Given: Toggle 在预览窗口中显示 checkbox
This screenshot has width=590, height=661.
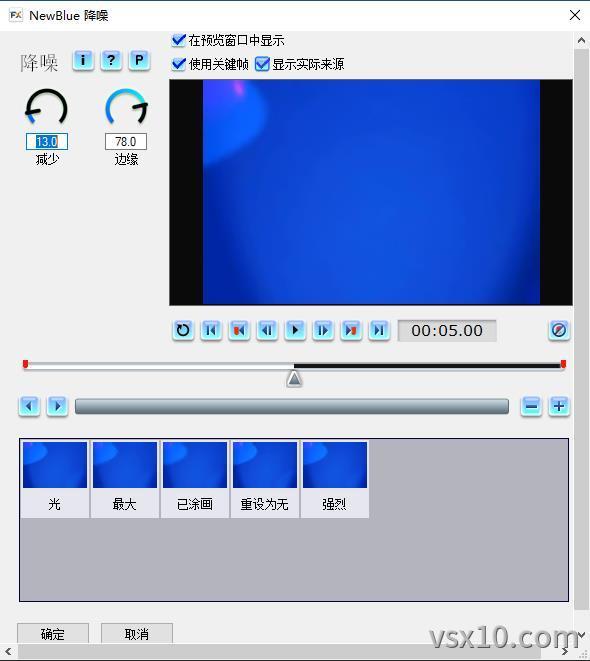Looking at the screenshot, I should point(179,40).
